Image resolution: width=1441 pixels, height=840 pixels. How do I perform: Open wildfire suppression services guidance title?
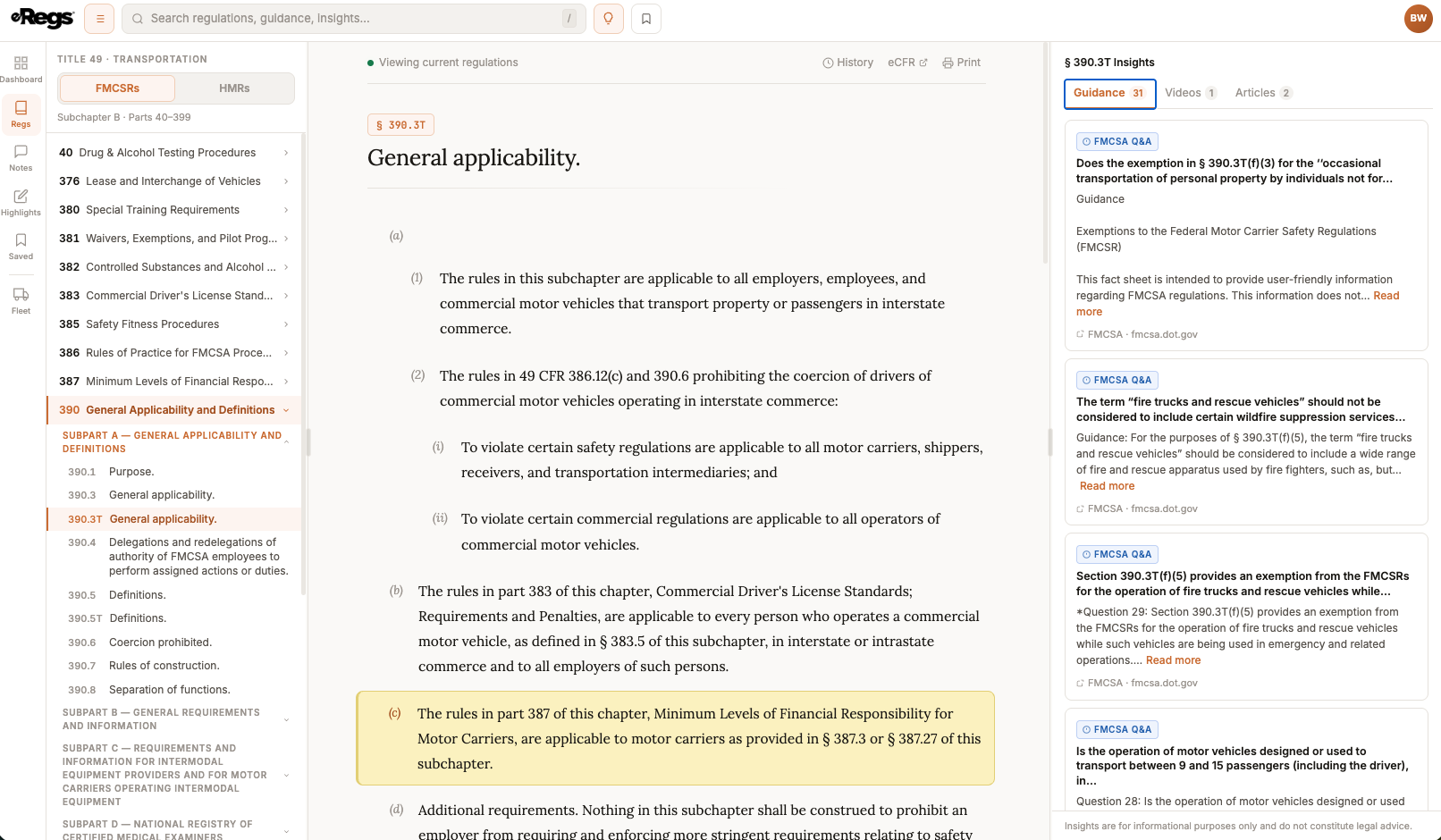pyautogui.click(x=1240, y=409)
